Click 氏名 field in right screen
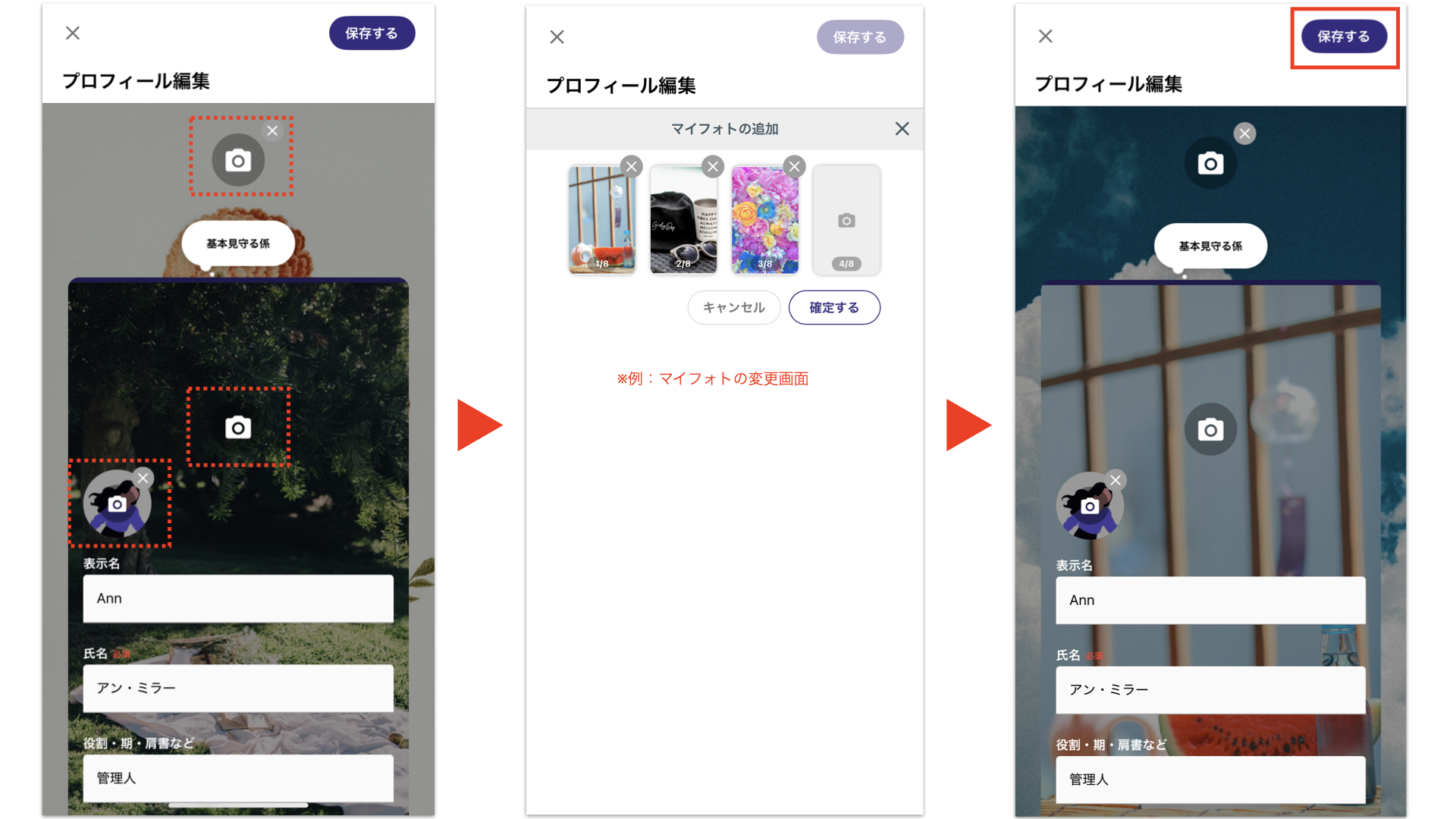 click(1210, 689)
